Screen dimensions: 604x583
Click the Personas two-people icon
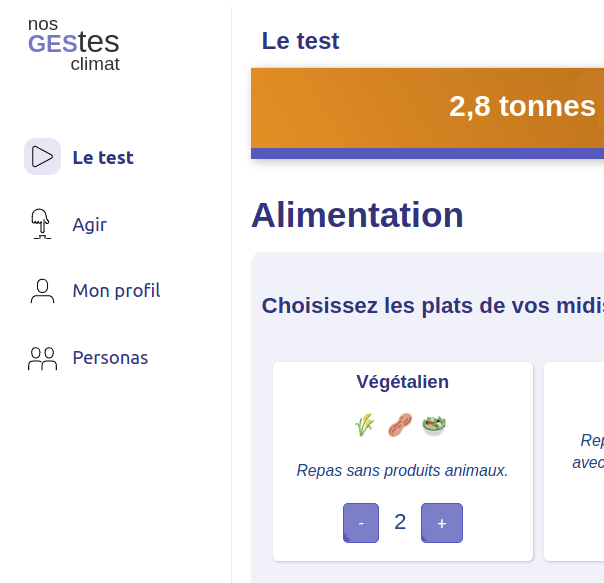tap(42, 358)
